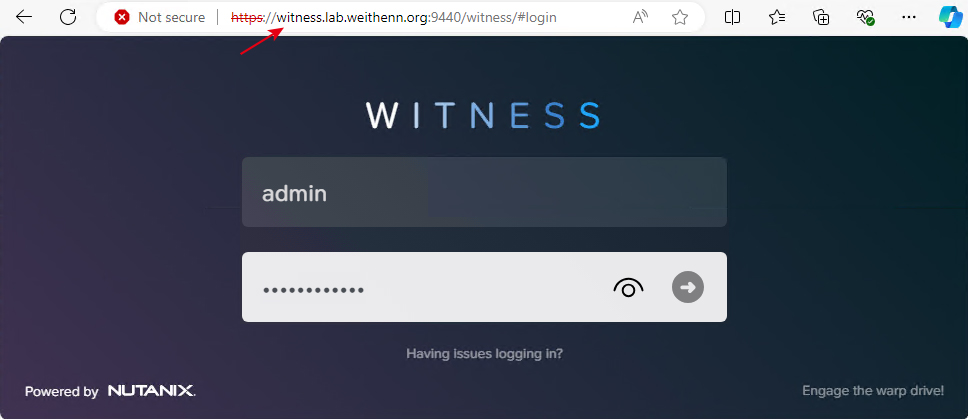Select the Engage the warp drive text

point(873,390)
